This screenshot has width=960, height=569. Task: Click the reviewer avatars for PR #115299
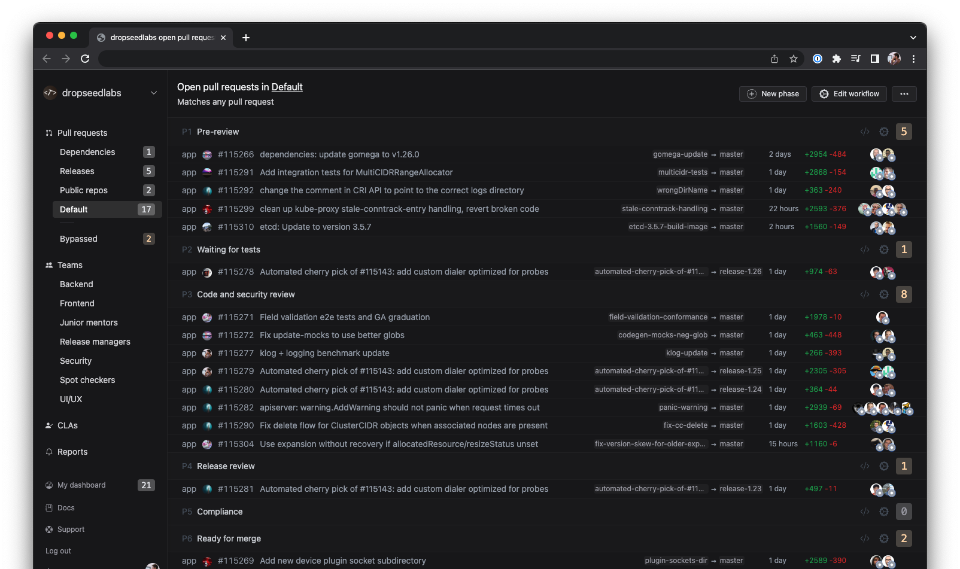point(882,209)
